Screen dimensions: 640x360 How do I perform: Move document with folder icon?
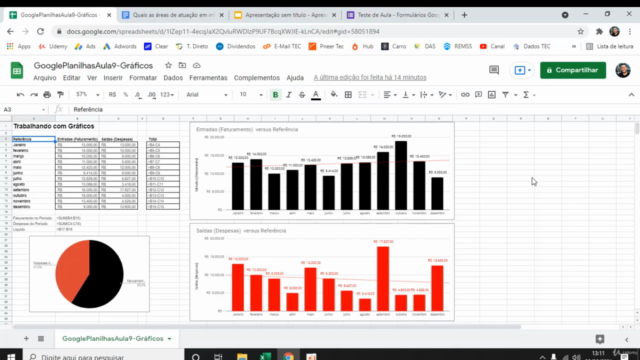pyautogui.click(x=182, y=65)
